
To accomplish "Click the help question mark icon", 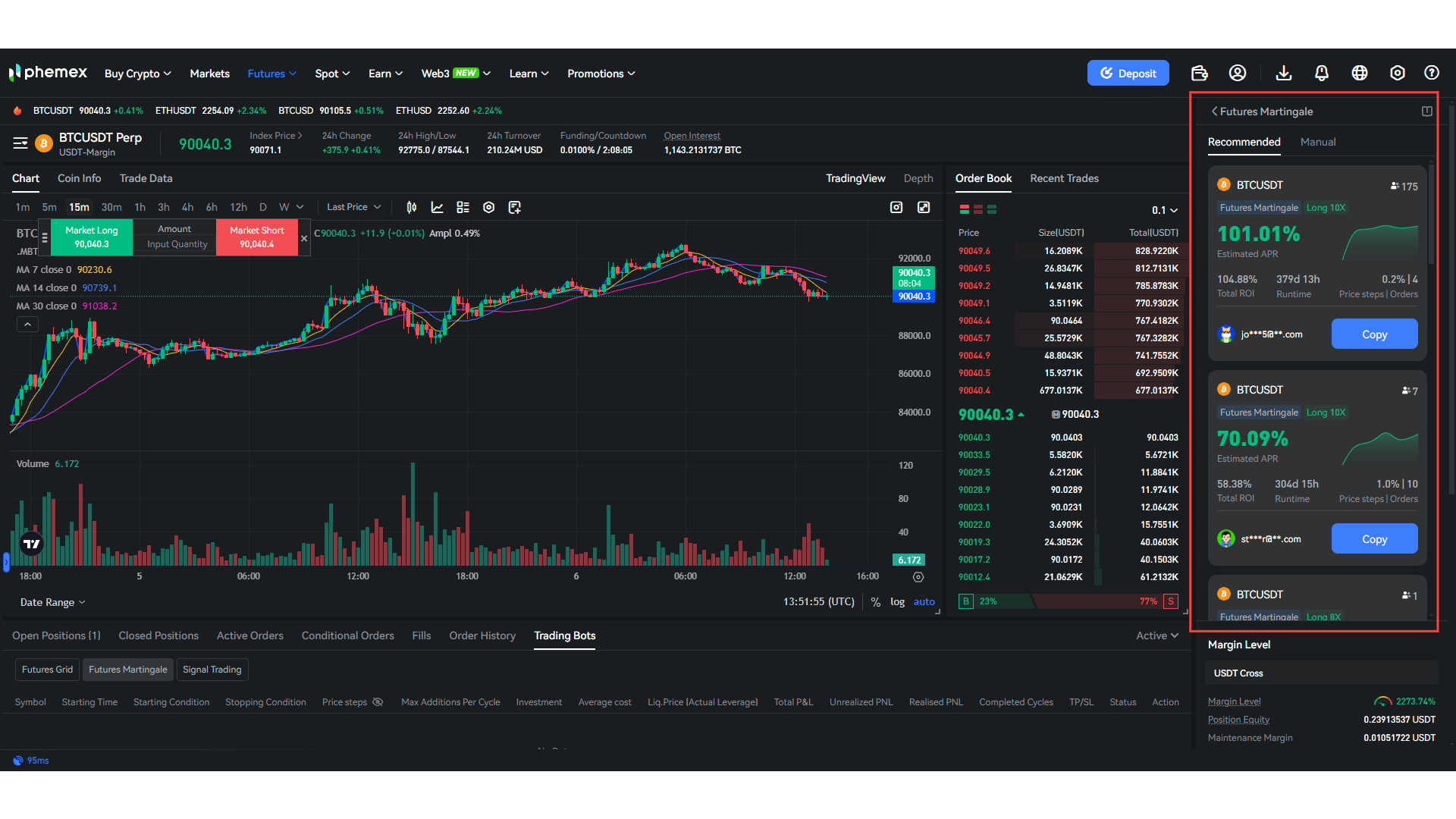I will point(1432,73).
